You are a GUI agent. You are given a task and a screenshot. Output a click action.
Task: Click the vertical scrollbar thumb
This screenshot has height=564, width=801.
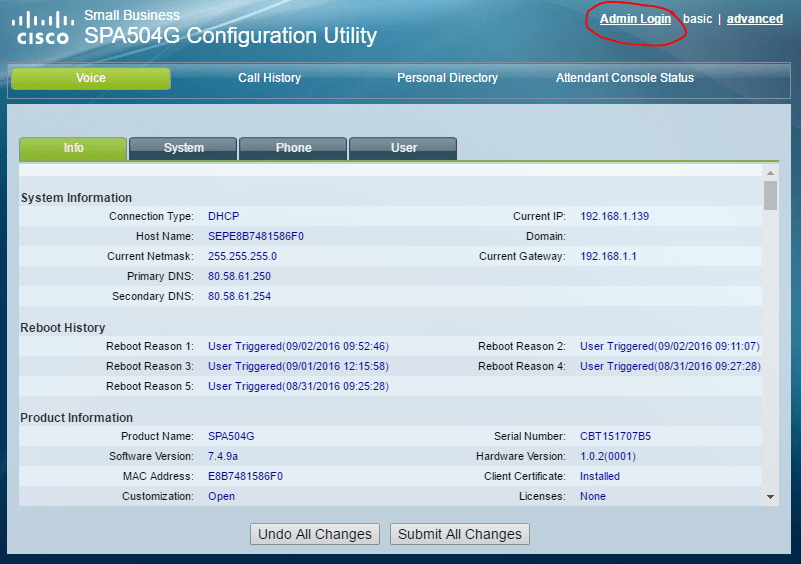point(770,196)
